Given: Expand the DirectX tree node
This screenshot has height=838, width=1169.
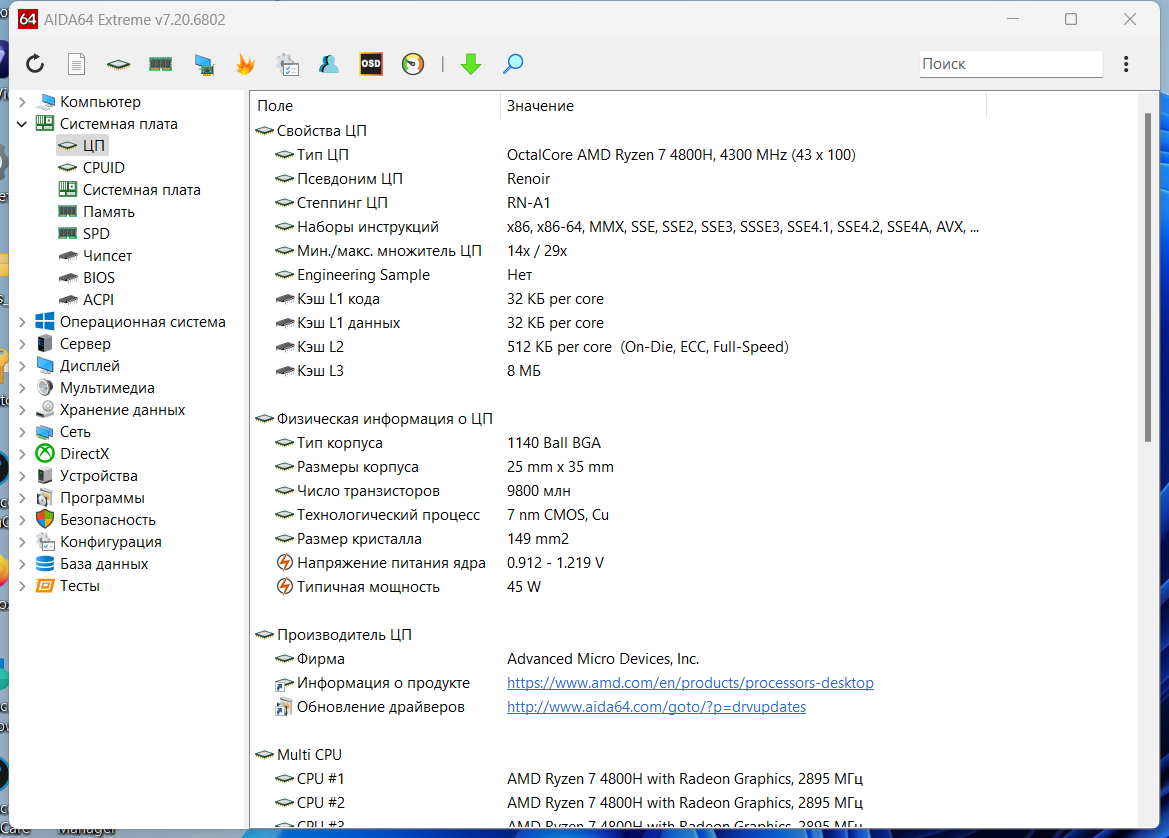Looking at the screenshot, I should click(x=22, y=454).
